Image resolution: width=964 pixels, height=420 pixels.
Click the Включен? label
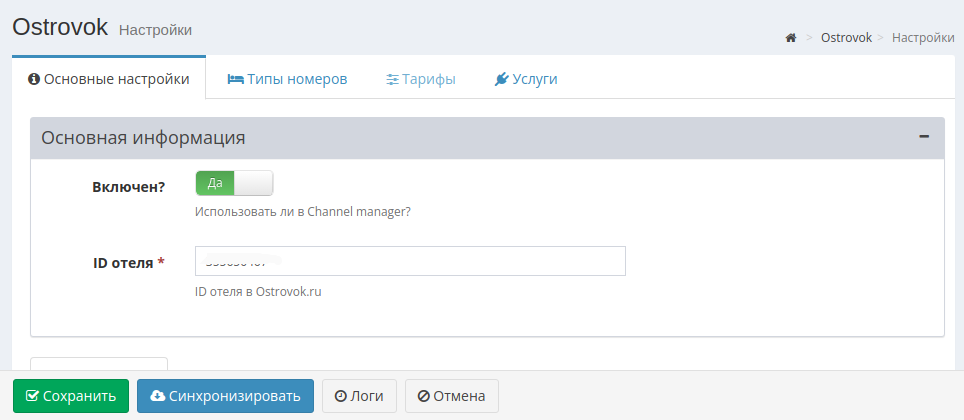128,187
